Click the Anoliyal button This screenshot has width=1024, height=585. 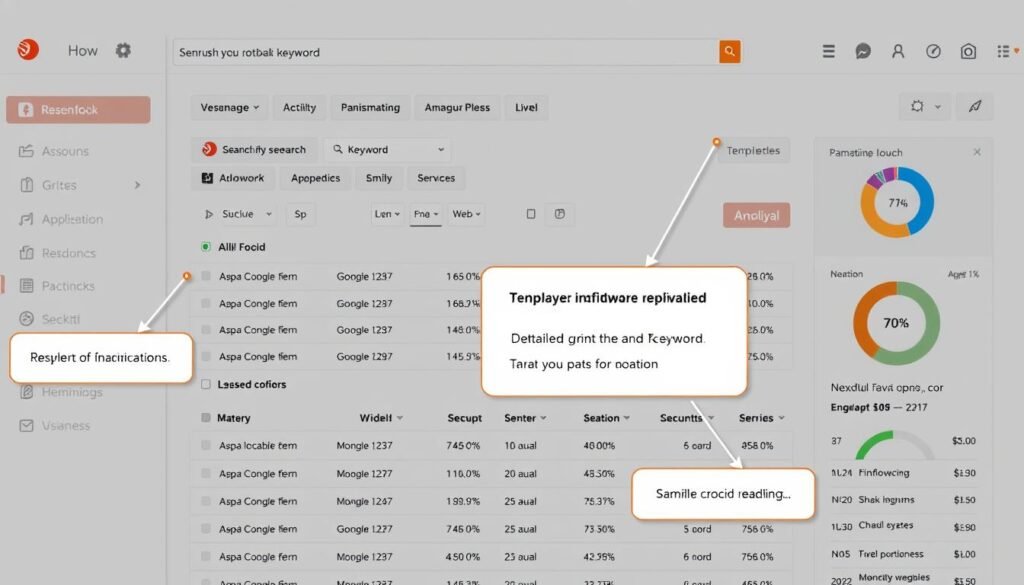pyautogui.click(x=756, y=215)
